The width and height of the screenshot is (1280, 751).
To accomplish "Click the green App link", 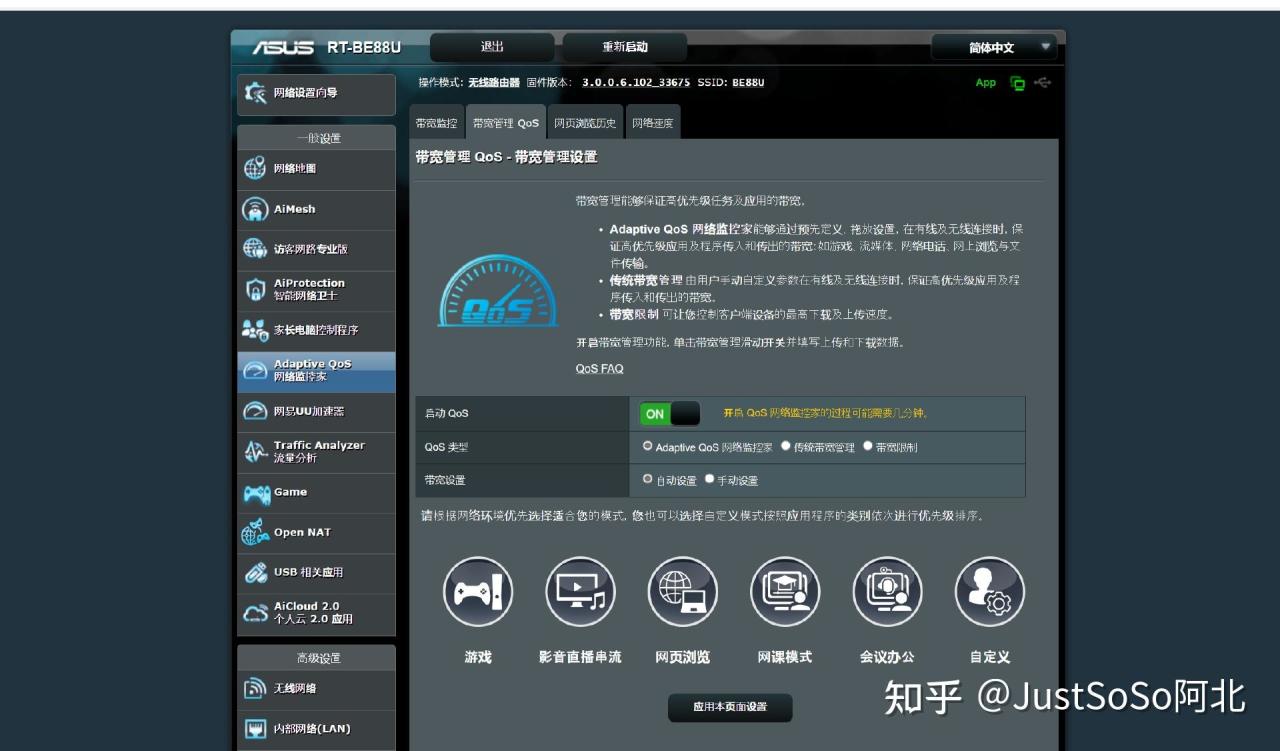I will pos(986,83).
